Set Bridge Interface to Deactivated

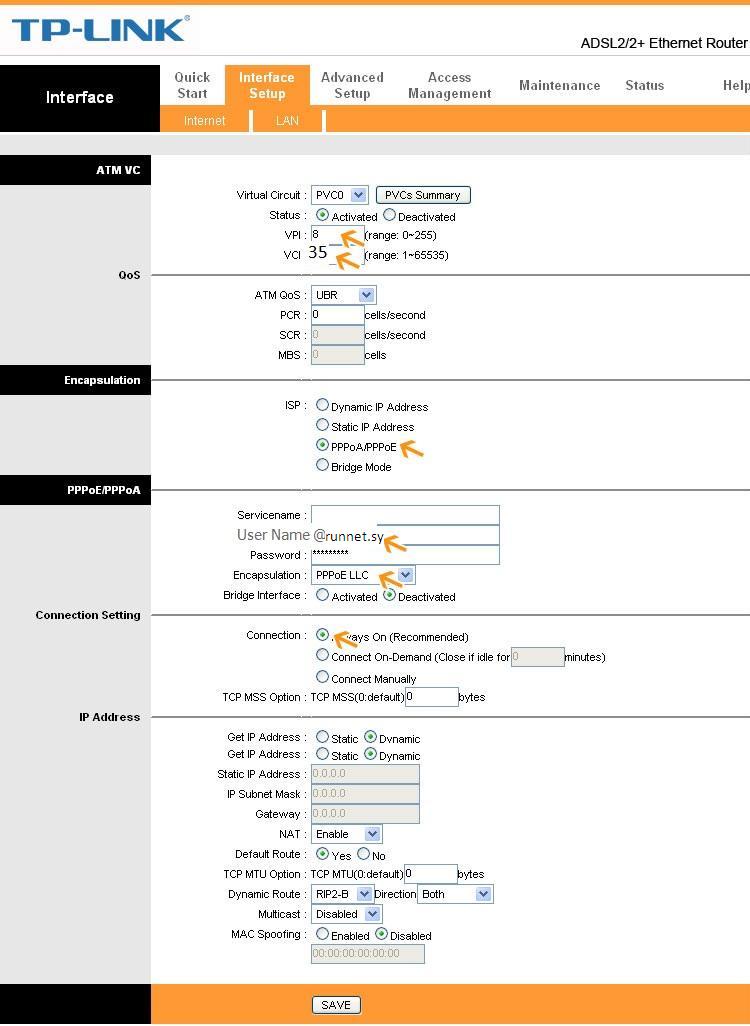coord(389,595)
